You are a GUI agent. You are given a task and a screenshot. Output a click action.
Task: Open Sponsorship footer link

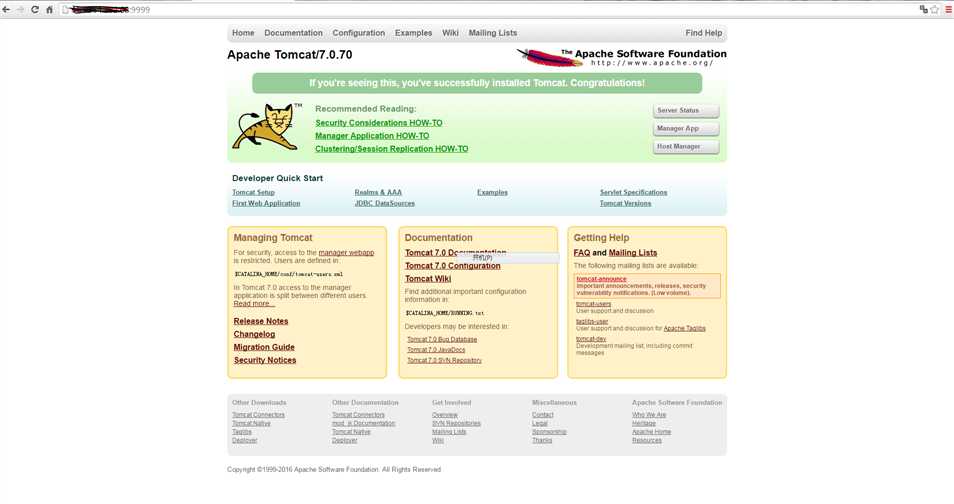(549, 432)
